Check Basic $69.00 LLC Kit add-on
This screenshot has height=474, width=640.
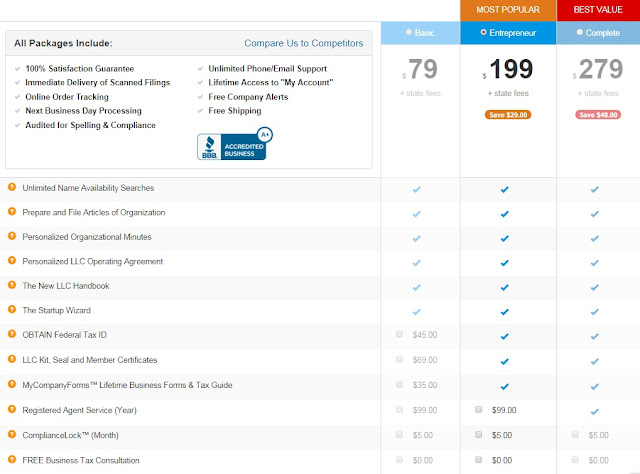400,360
